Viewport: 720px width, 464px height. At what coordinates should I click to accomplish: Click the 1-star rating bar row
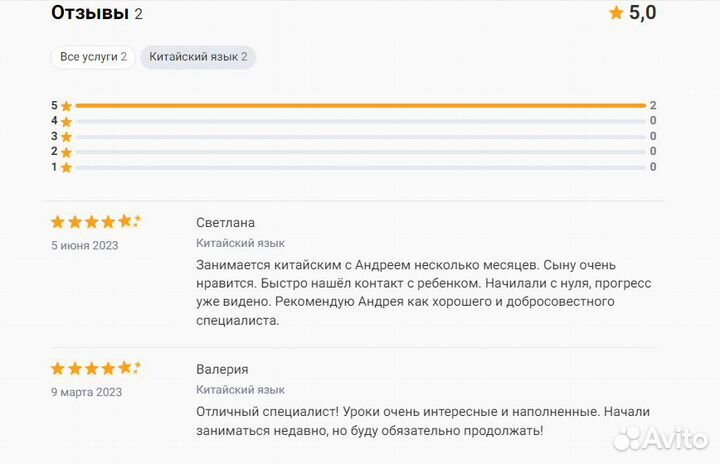click(354, 167)
